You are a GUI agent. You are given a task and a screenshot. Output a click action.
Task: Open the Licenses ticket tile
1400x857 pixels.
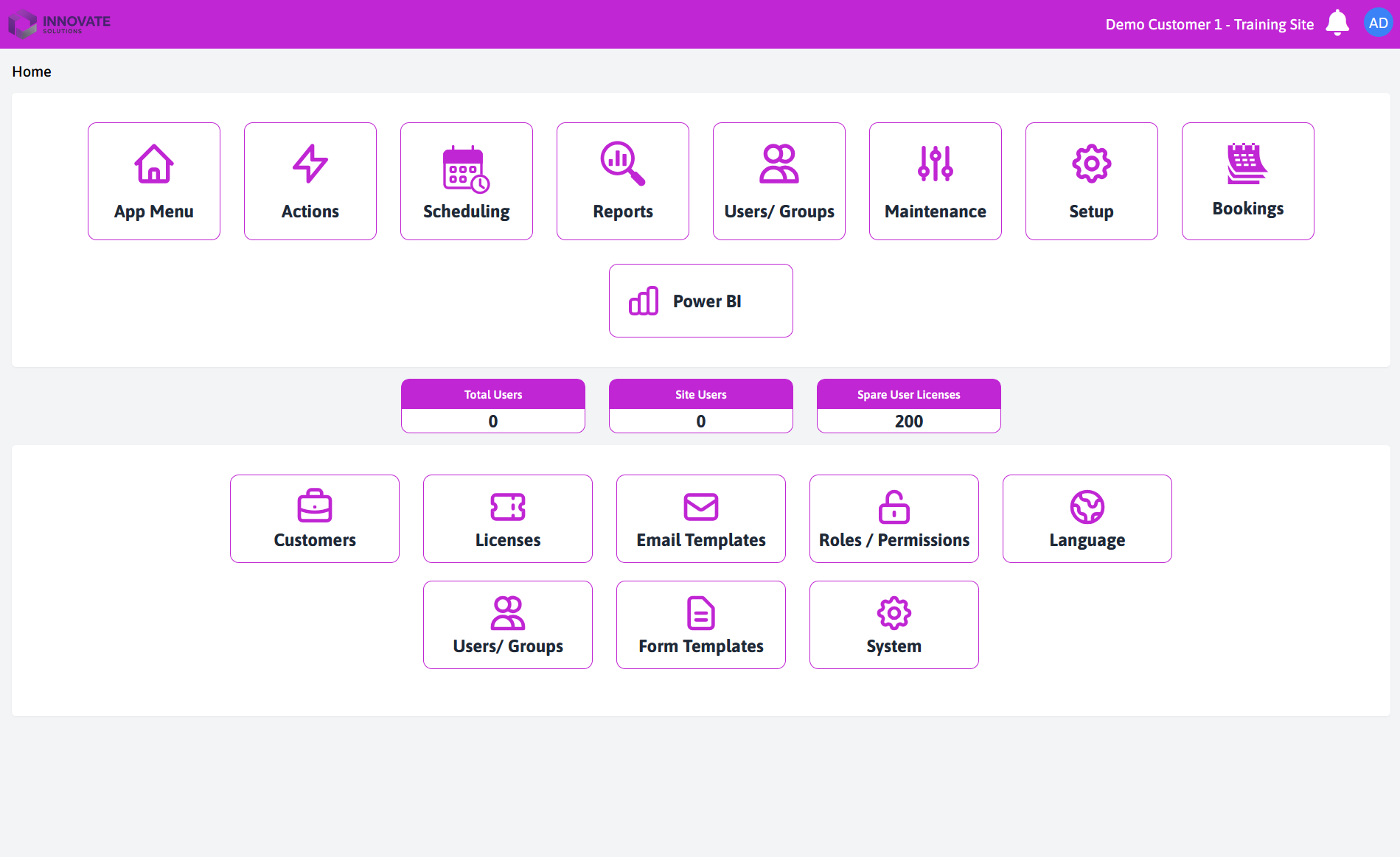508,519
